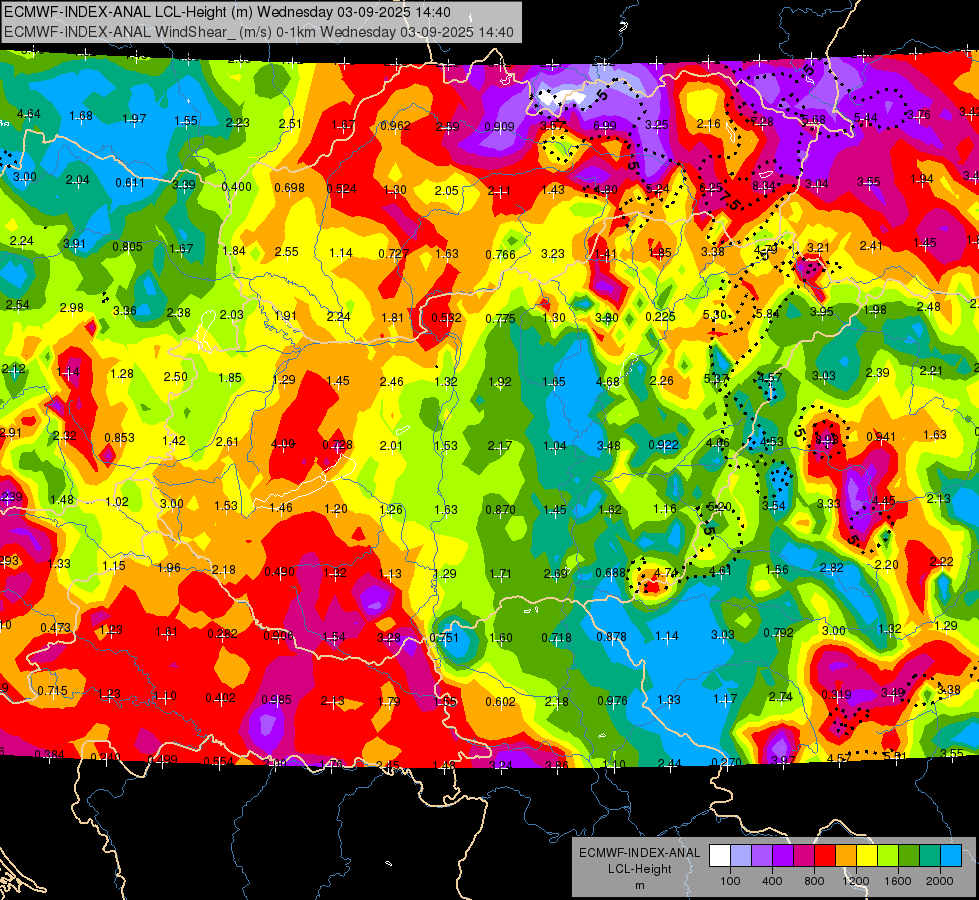
Task: Click the legend scale value 2000
Action: [940, 881]
